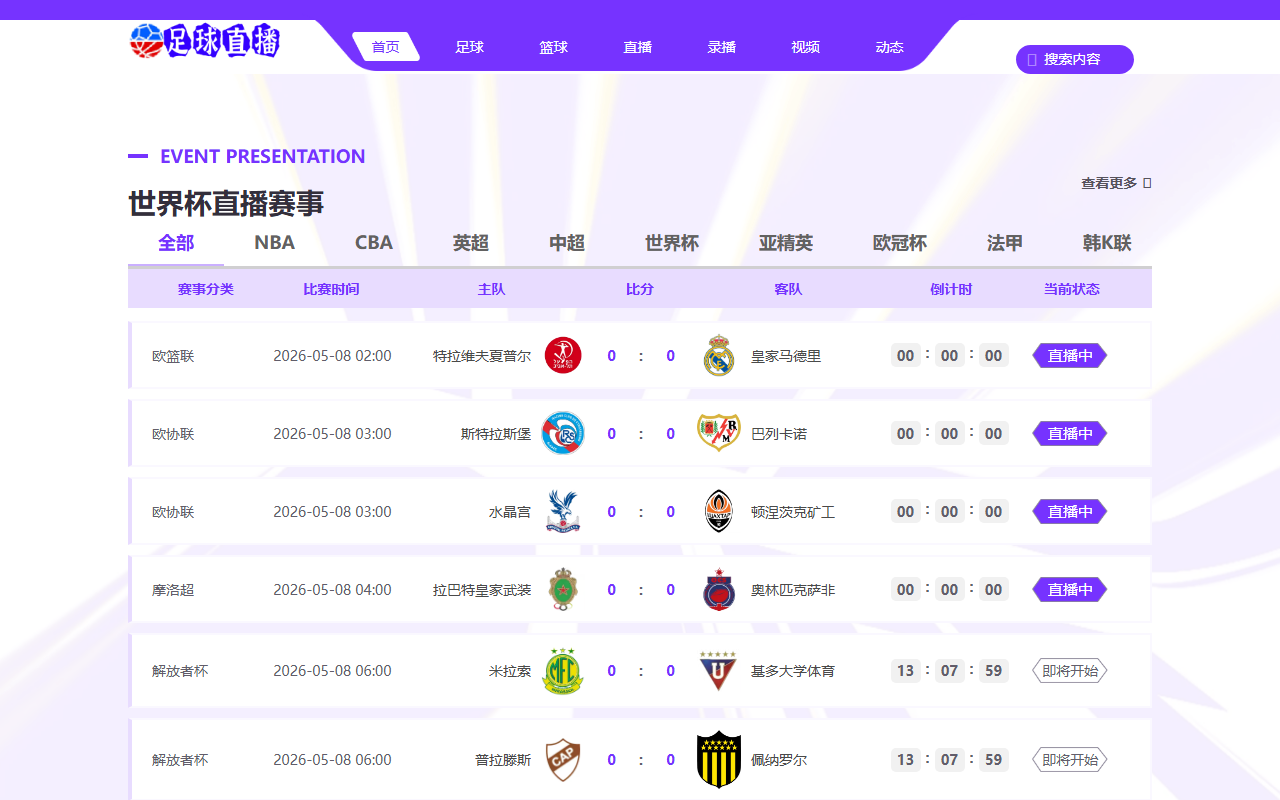Viewport: 1280px width, 800px height.
Task: Select the NBA league tab
Action: pyautogui.click(x=274, y=243)
